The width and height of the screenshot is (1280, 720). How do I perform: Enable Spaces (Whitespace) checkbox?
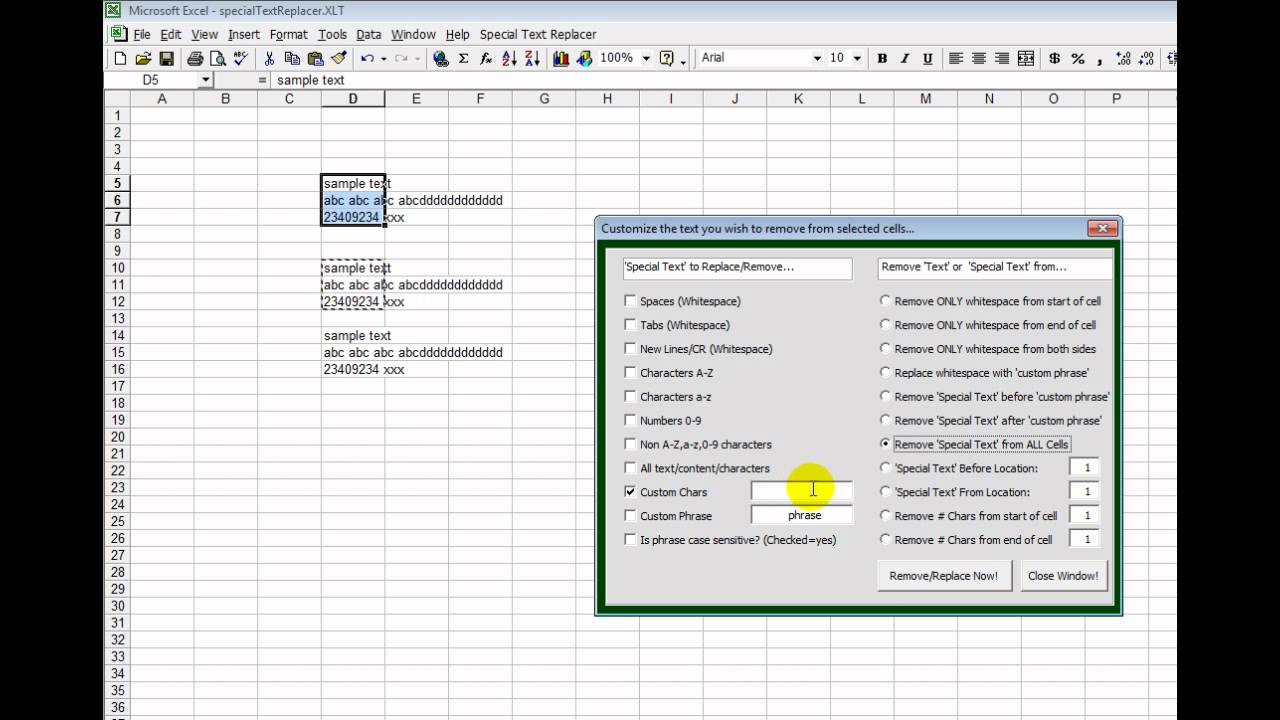(x=630, y=301)
